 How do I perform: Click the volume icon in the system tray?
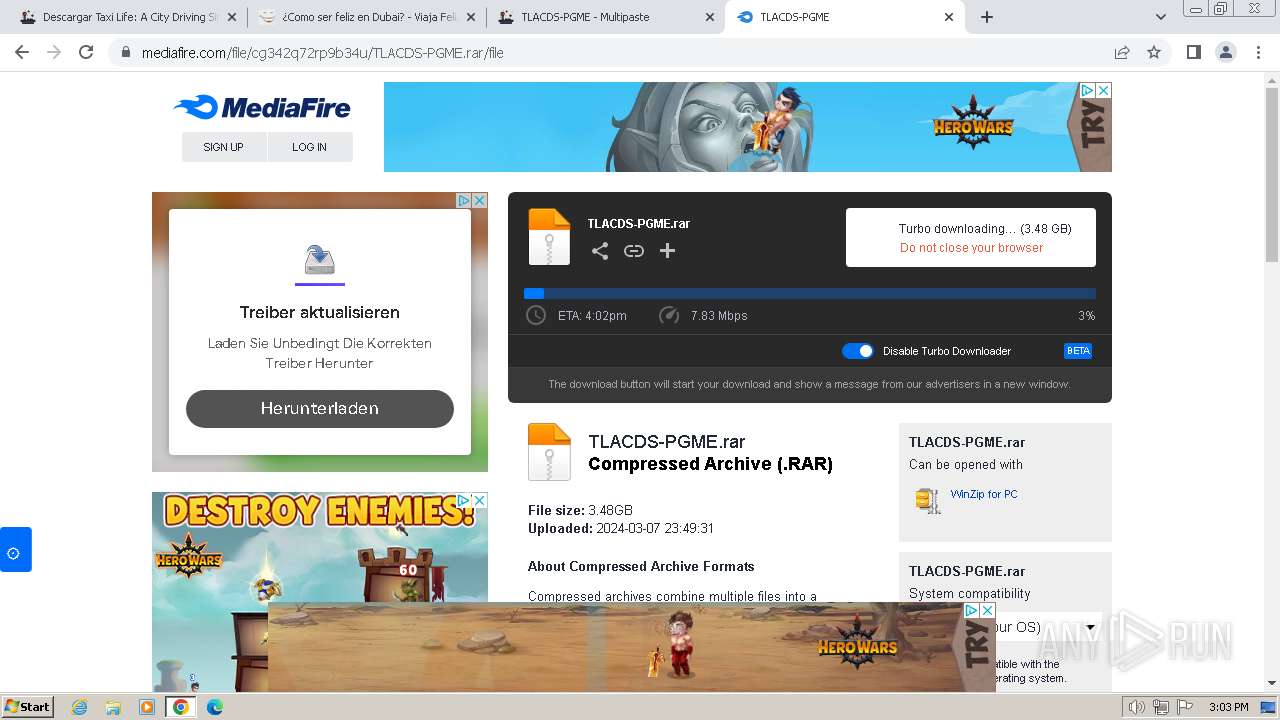[1137, 707]
